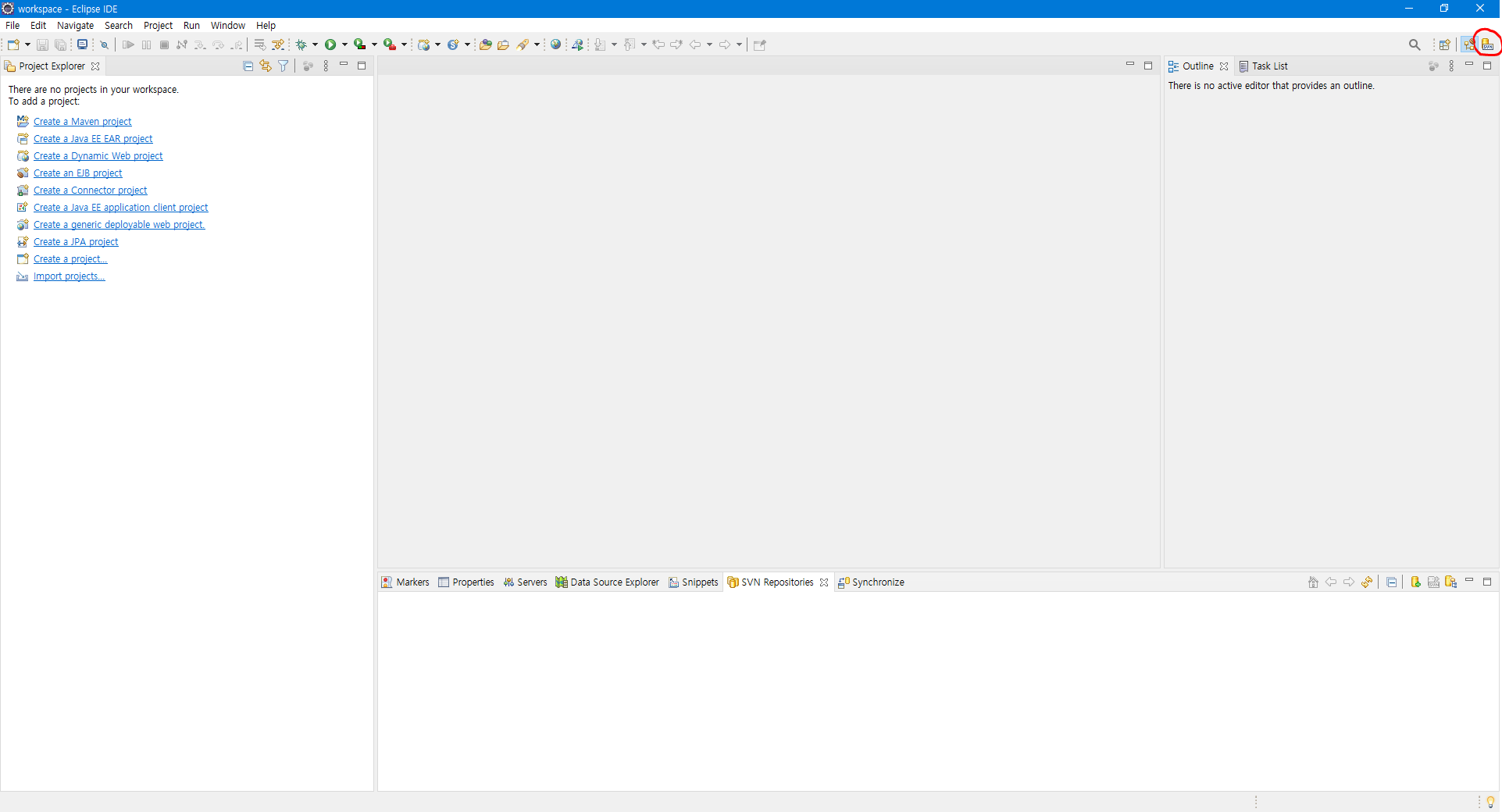1502x812 pixels.
Task: Click the Last Edit Location icon
Action: [658, 45]
